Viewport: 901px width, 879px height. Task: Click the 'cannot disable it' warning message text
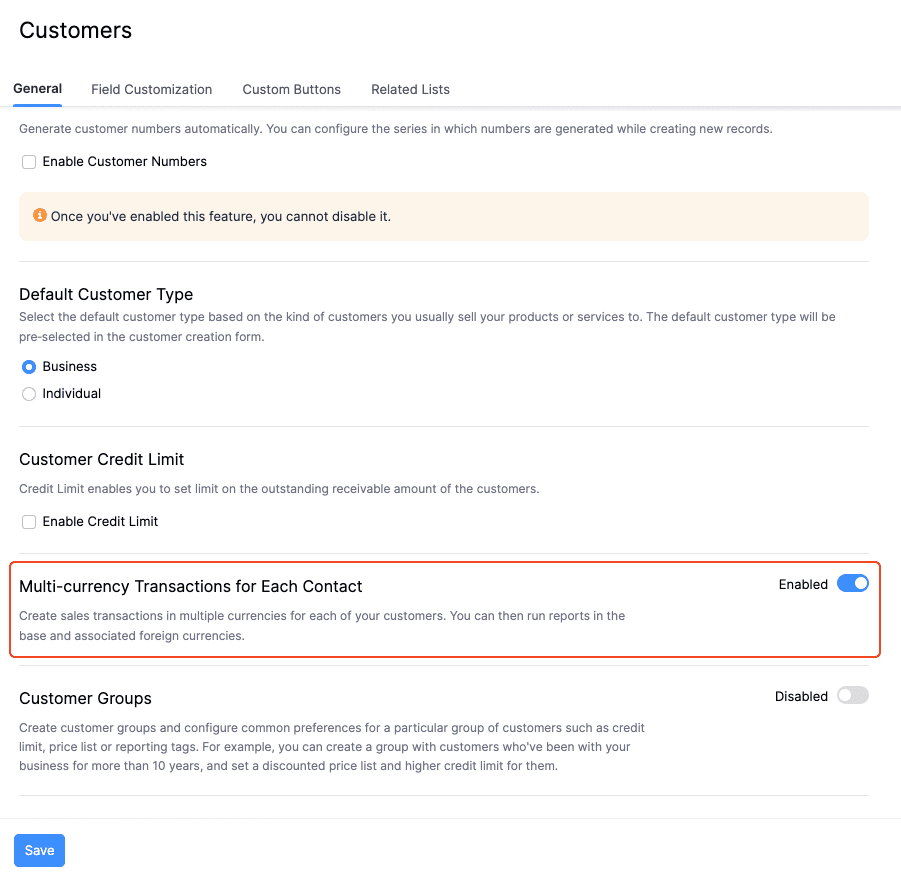click(221, 216)
